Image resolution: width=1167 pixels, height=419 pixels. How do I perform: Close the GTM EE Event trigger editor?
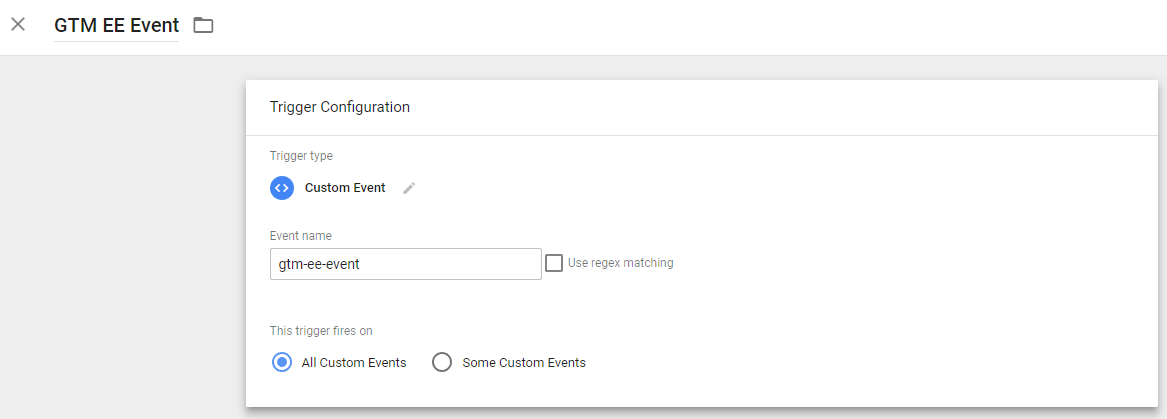click(18, 25)
